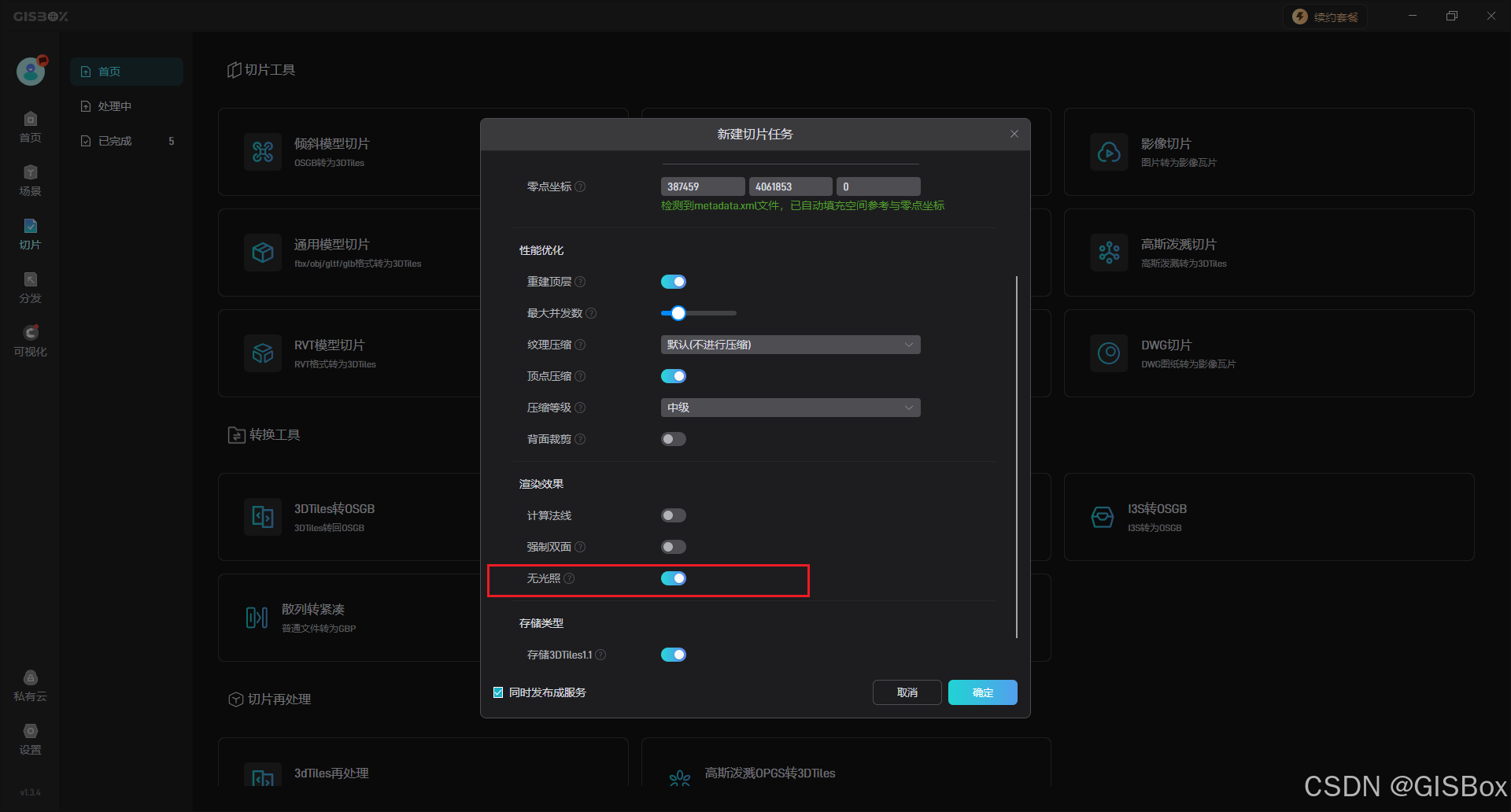Viewport: 1511px width, 812px height.
Task: Click the 3DTiles转OSGB icon
Action: pos(263,517)
